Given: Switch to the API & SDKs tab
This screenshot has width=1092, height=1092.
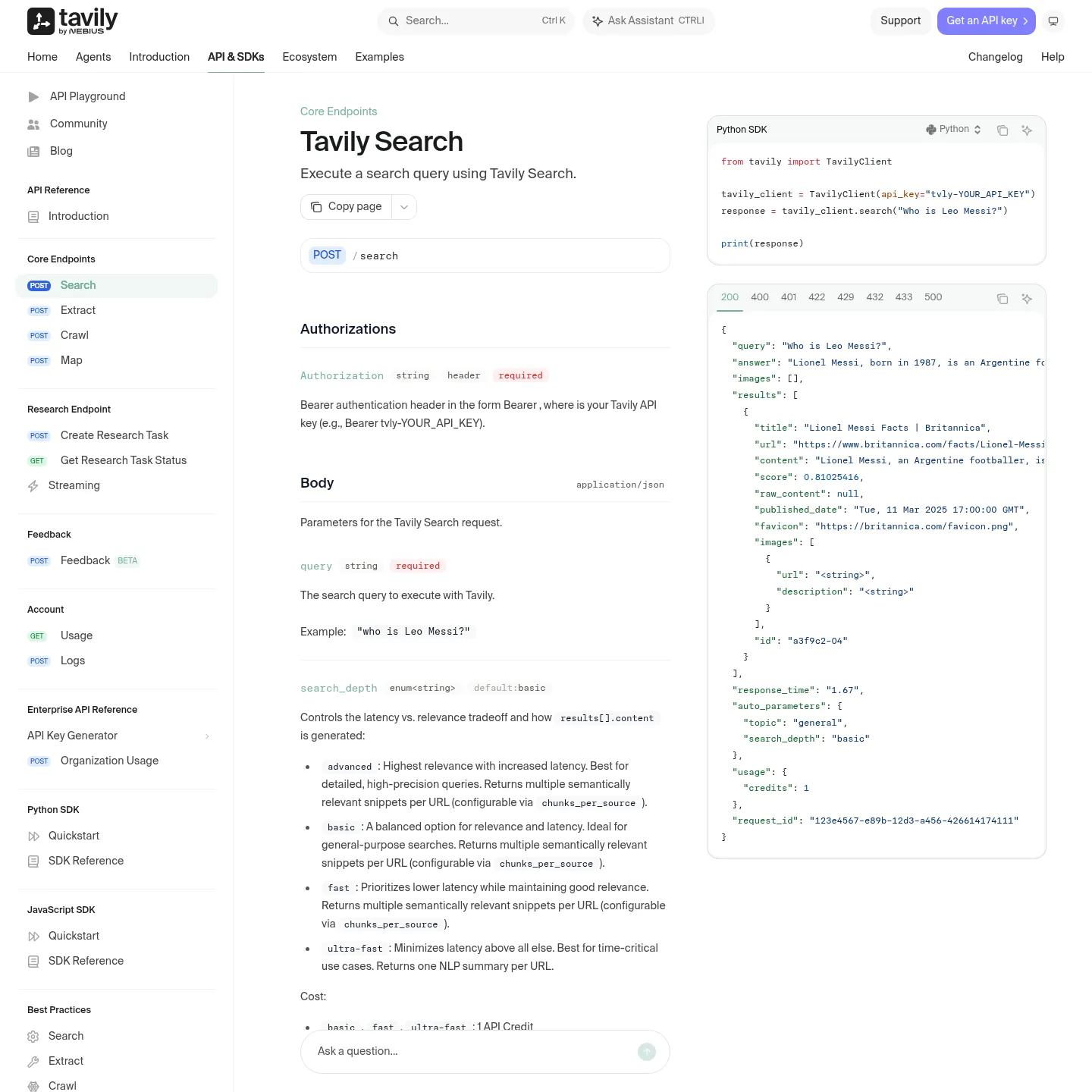Looking at the screenshot, I should [x=236, y=57].
